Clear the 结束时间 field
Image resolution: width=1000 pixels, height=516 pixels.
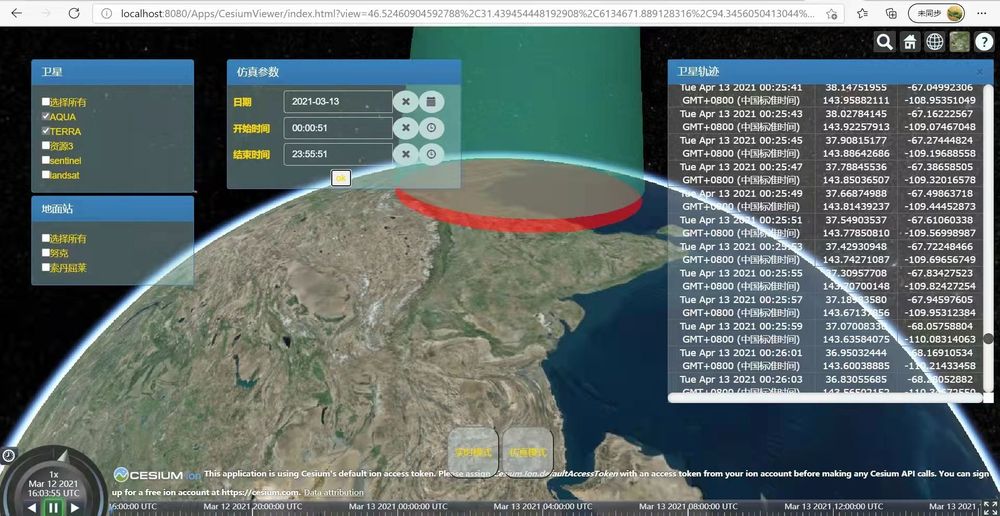click(x=406, y=154)
